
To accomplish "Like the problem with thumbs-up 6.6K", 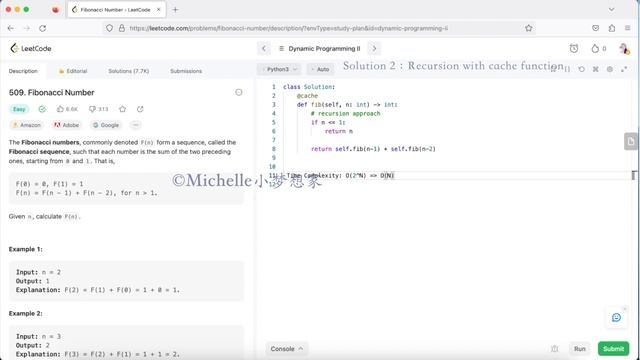I will pos(67,109).
